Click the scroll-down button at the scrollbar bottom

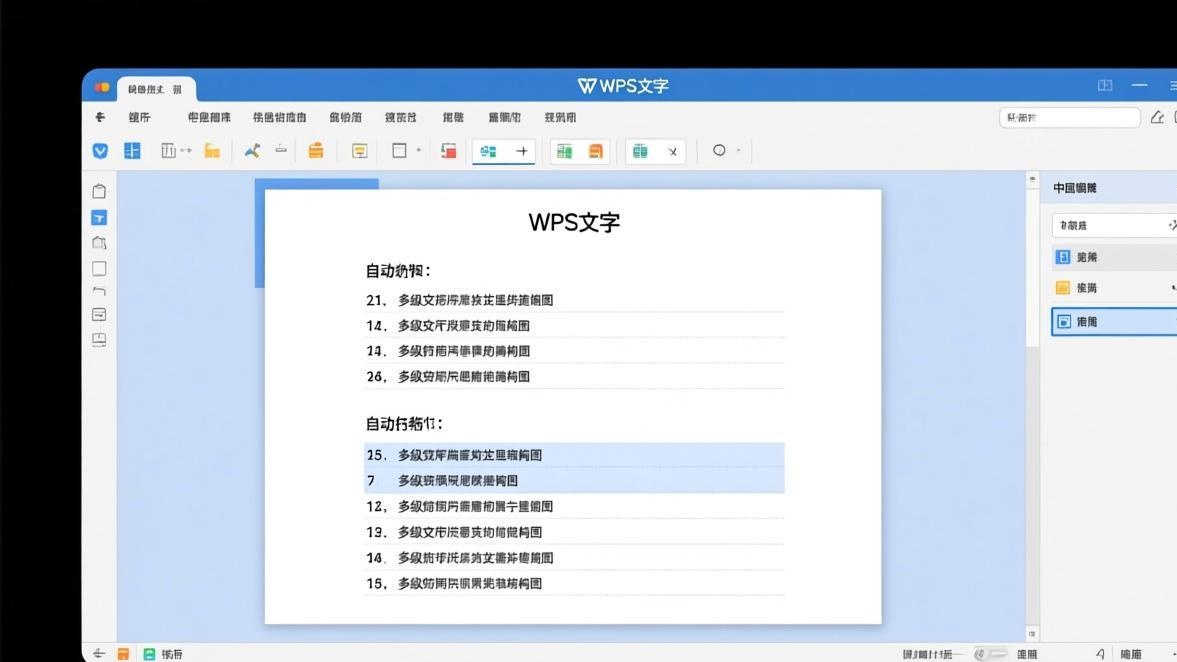pos(1032,633)
